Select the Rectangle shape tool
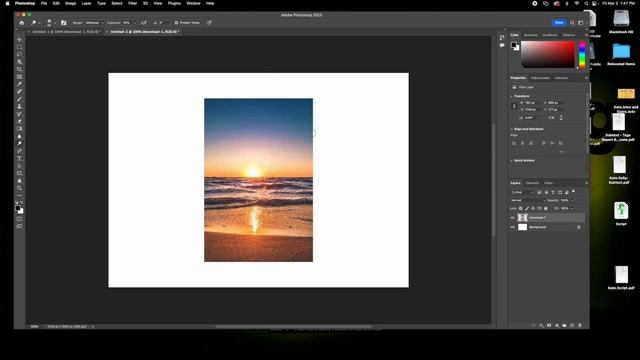The image size is (640, 360). (20, 173)
